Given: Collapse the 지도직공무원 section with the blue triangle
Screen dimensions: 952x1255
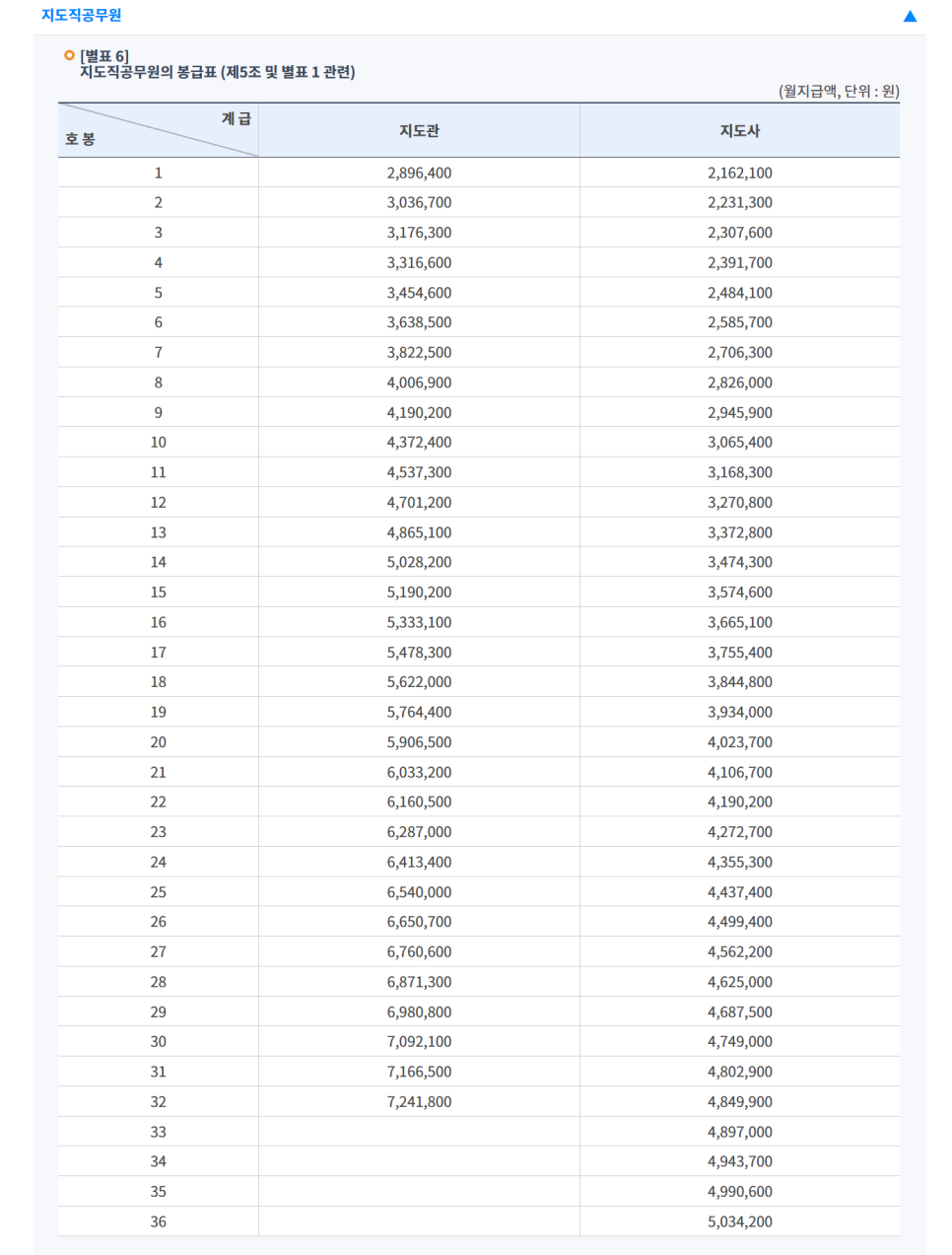Looking at the screenshot, I should pyautogui.click(x=910, y=16).
